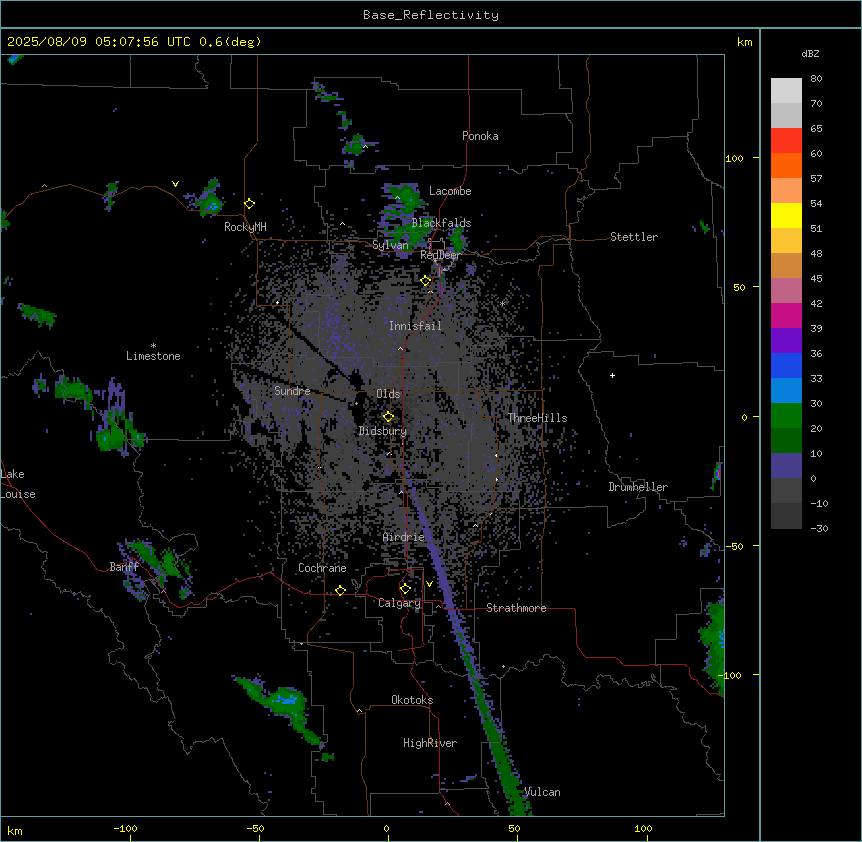Viewport: 862px width, 842px height.
Task: Click the Sylvan city label
Action: 390,245
